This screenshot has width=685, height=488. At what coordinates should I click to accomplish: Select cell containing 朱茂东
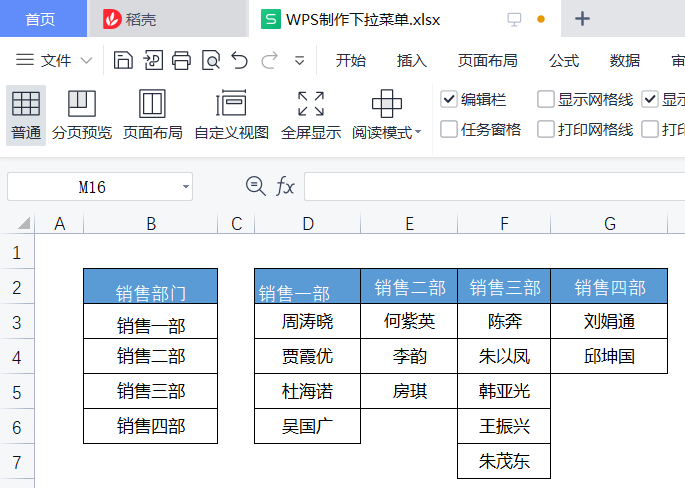(x=504, y=461)
